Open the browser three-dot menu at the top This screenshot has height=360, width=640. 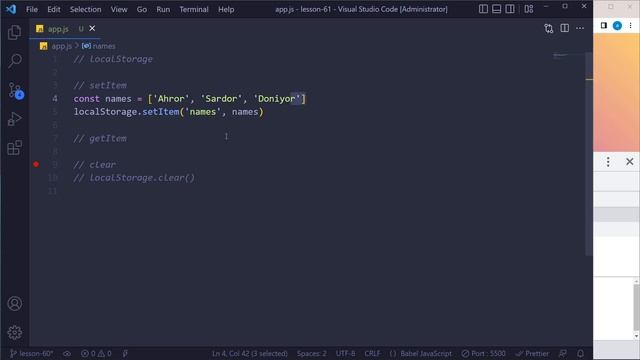(631, 25)
